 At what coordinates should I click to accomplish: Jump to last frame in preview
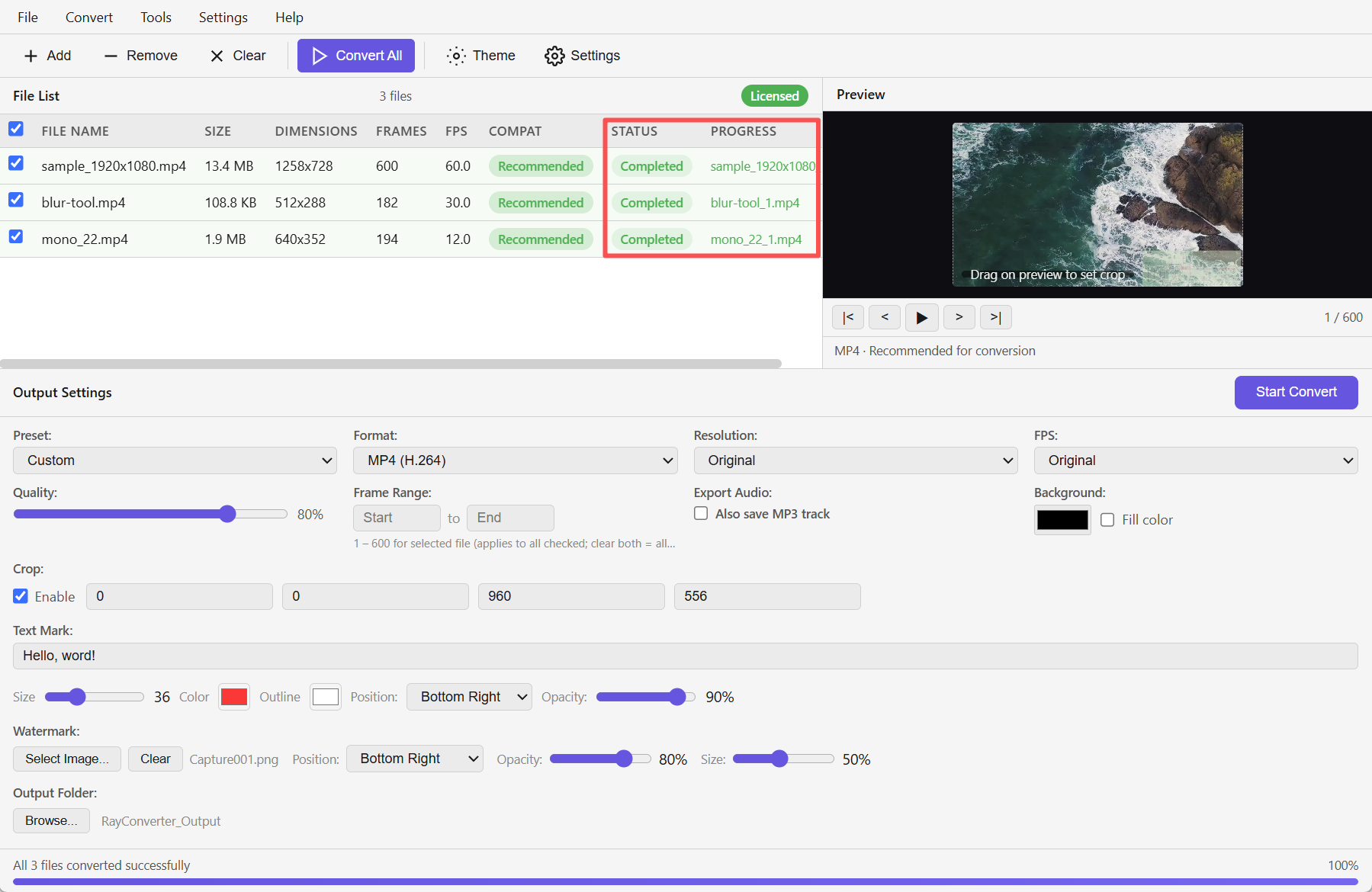(996, 317)
